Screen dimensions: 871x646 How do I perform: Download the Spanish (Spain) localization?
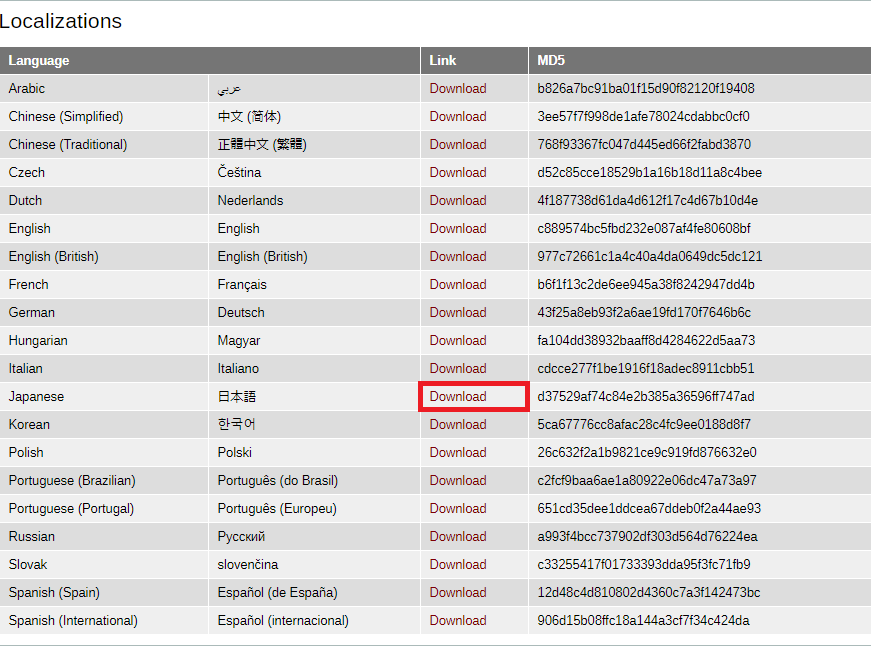tap(458, 592)
